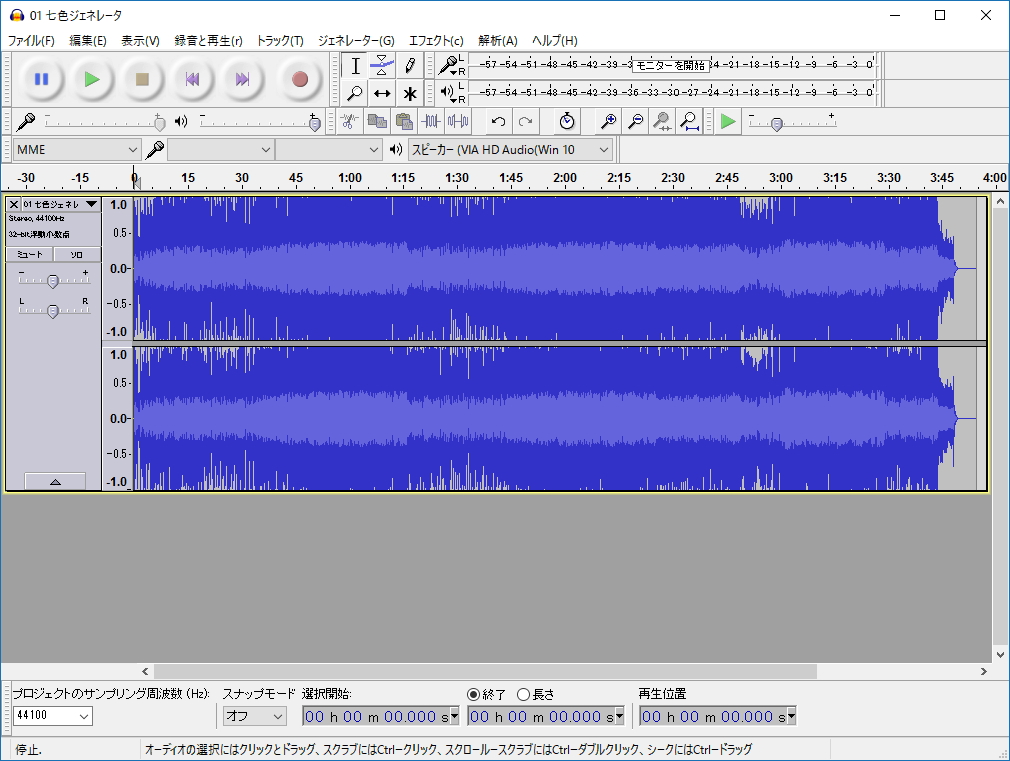Select the Time Shift tool
The image size is (1010, 761).
(383, 93)
